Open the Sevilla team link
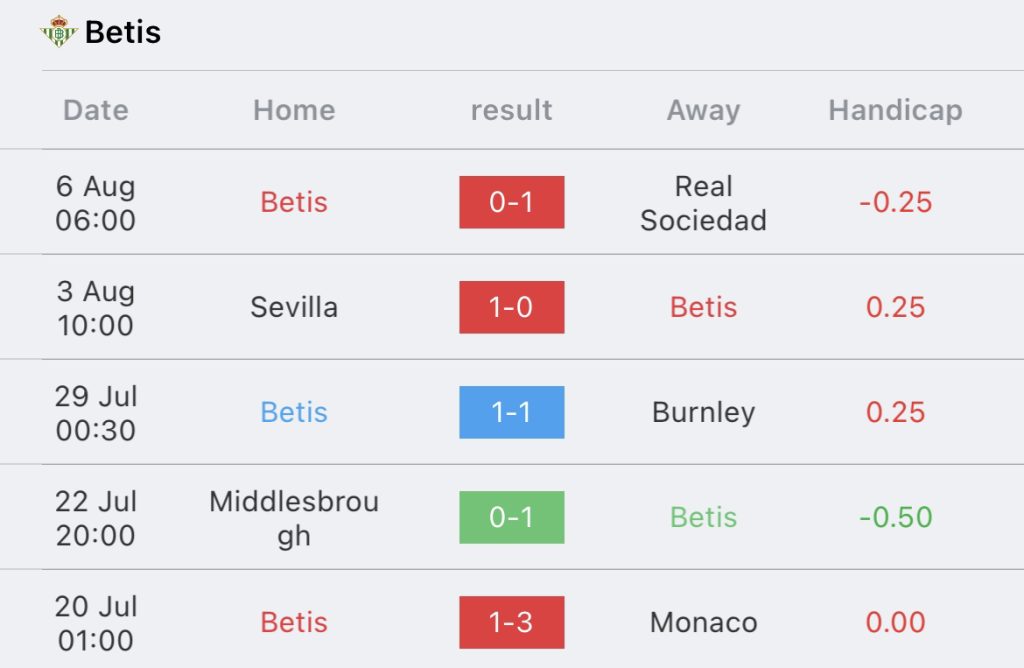Screen dimensions: 1024x668 pos(294,307)
